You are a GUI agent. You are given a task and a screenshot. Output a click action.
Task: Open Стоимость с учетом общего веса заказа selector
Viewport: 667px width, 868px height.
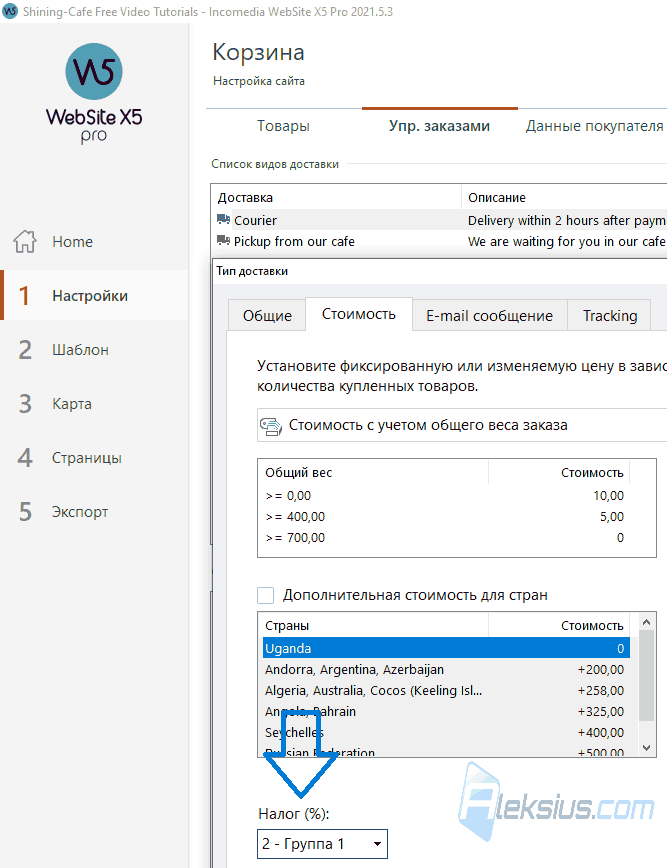[x=462, y=425]
